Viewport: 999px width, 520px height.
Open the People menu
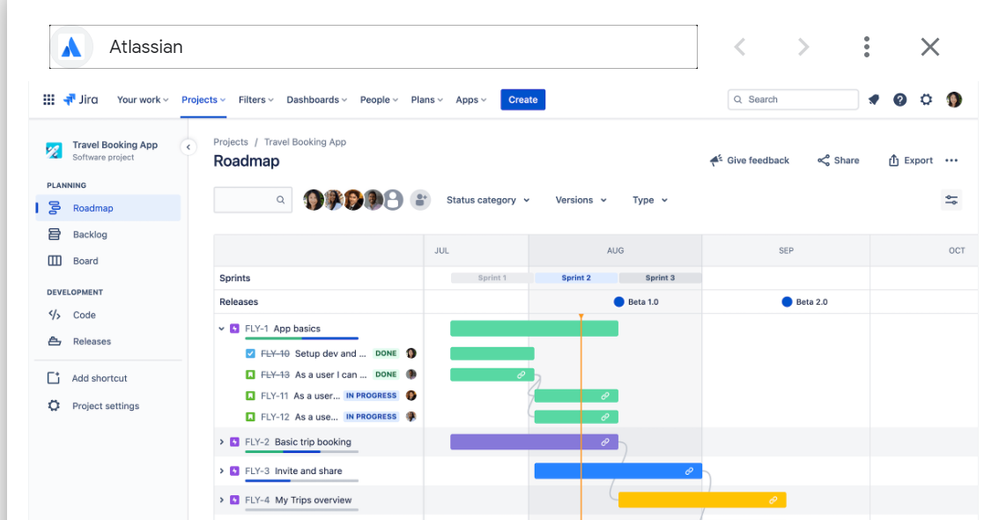click(x=378, y=99)
